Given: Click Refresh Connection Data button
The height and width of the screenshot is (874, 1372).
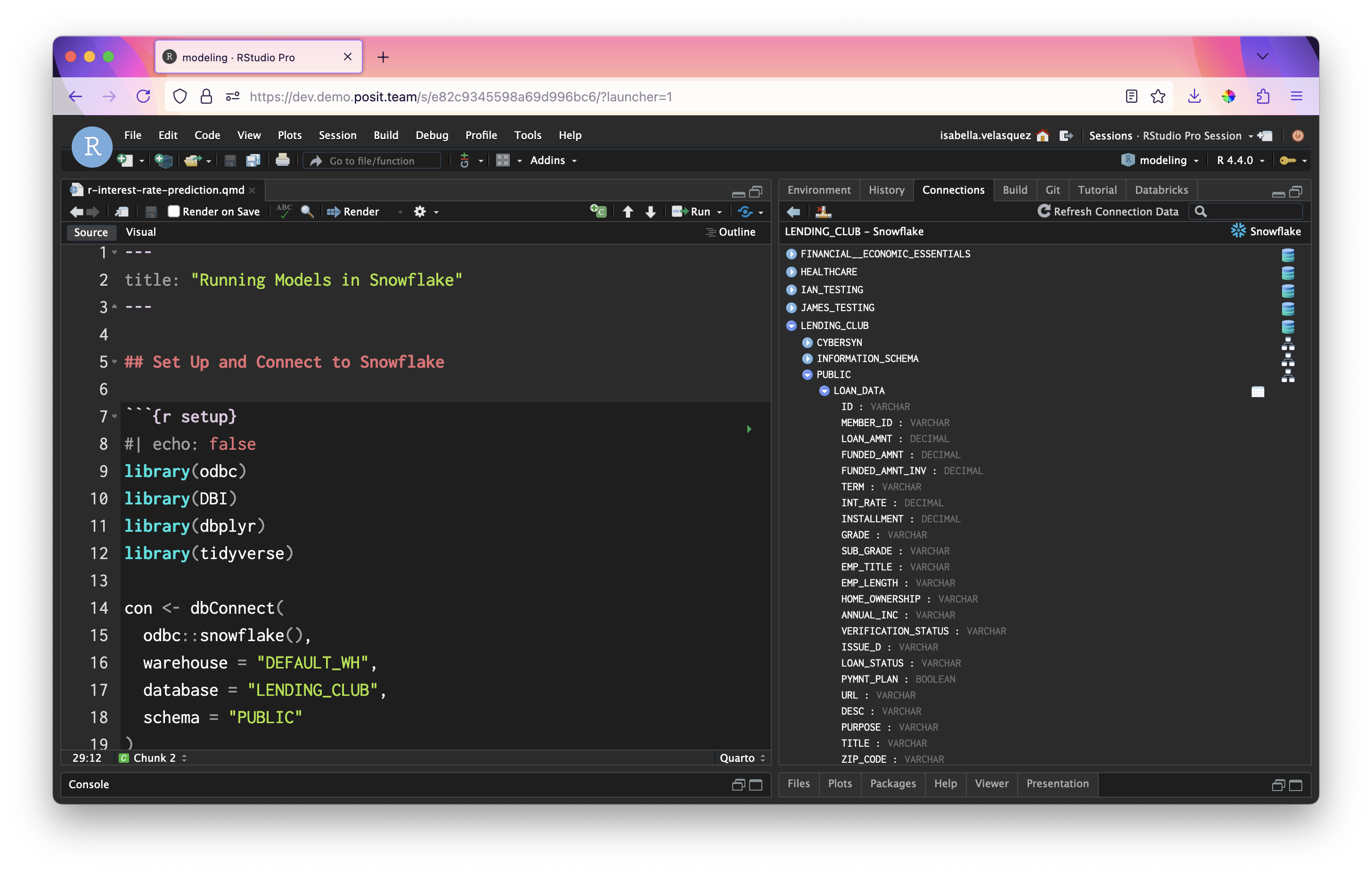Looking at the screenshot, I should click(x=1108, y=212).
